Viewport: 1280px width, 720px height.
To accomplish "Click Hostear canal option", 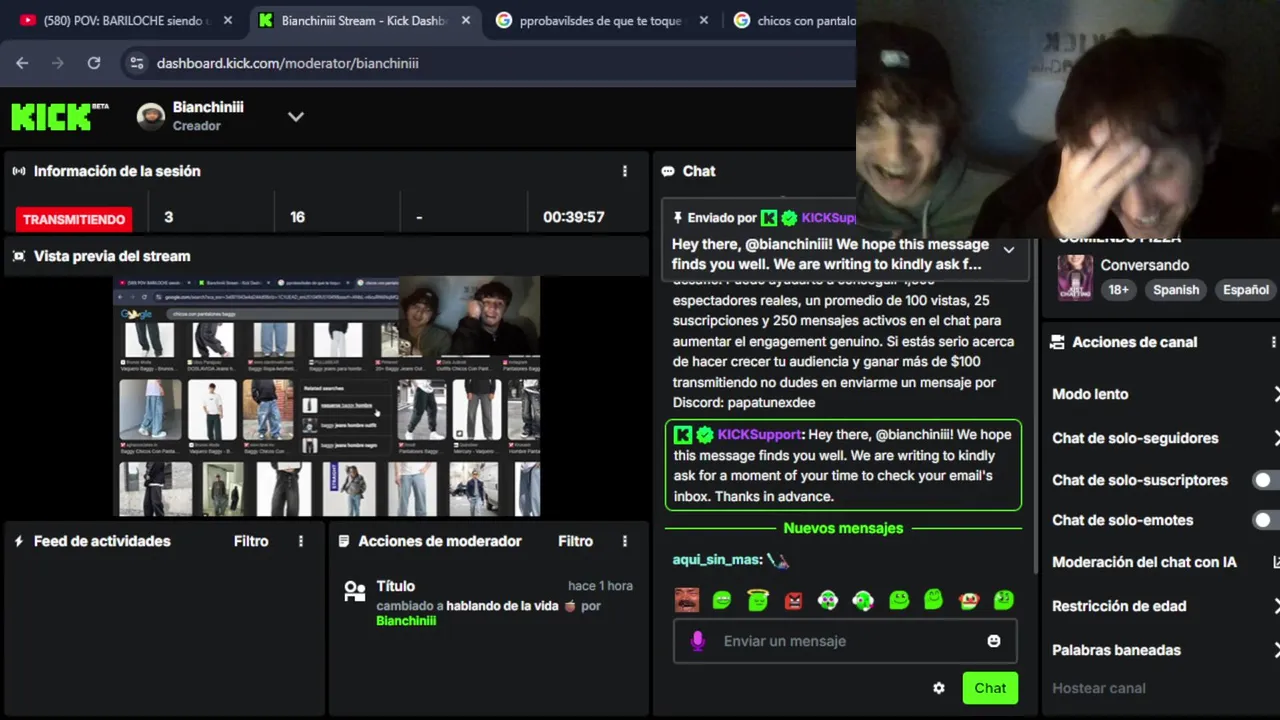I will pos(1099,688).
